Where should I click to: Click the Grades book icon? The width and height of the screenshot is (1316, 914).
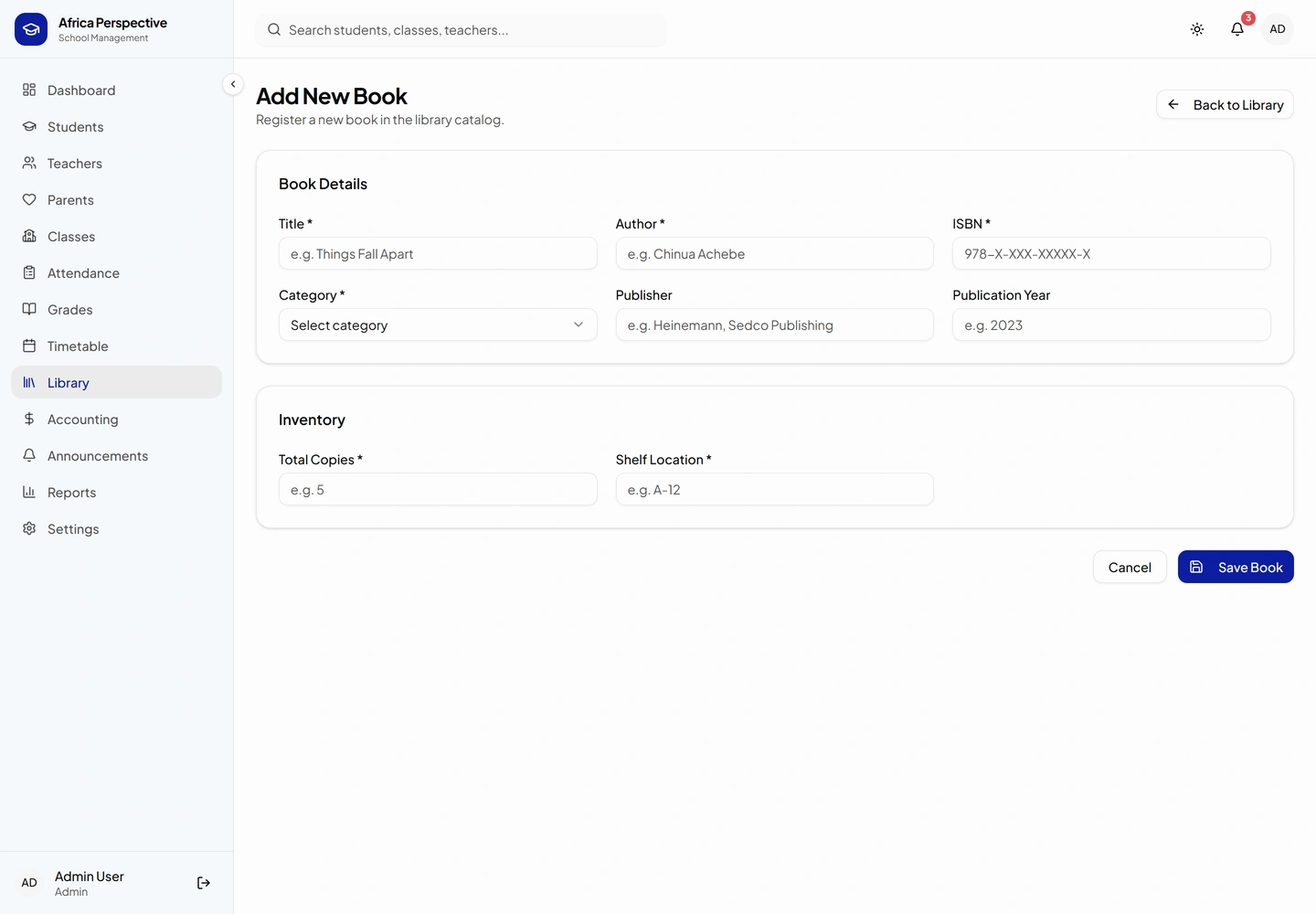(x=29, y=309)
